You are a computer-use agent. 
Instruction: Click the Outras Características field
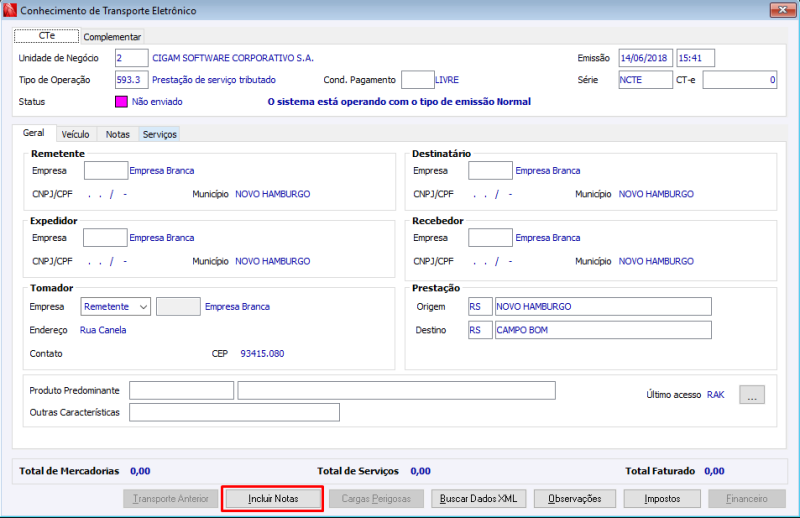(x=234, y=412)
